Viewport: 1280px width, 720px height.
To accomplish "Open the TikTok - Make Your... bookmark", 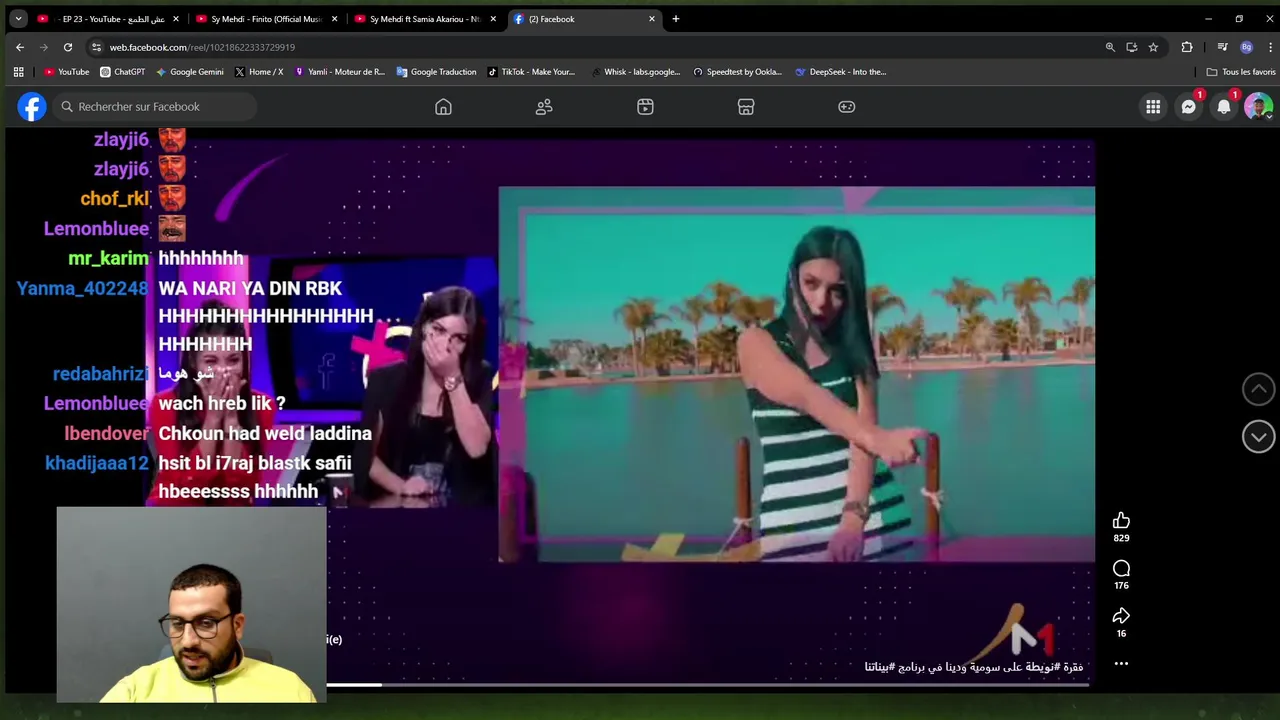I will [x=531, y=72].
